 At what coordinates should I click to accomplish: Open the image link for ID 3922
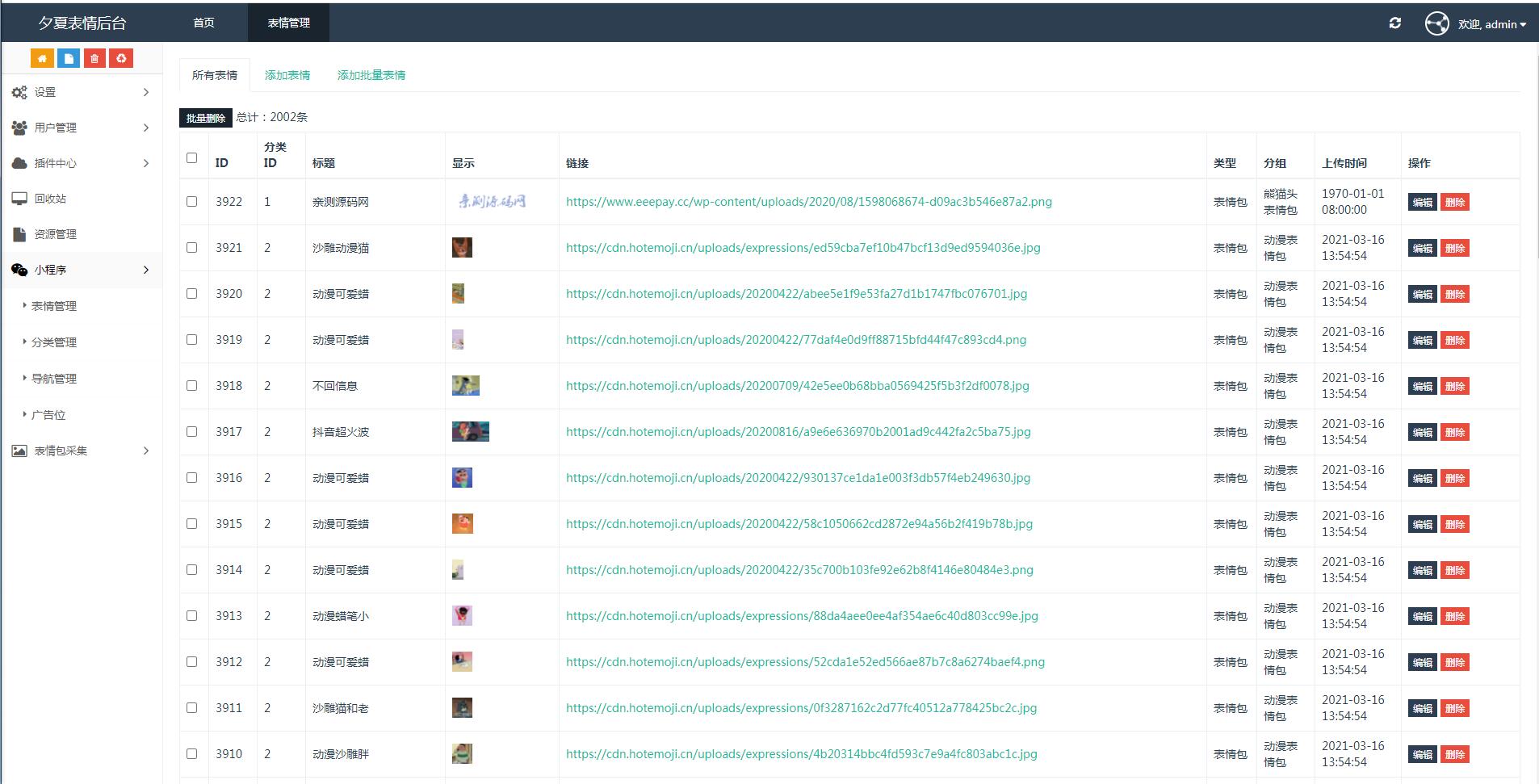808,202
